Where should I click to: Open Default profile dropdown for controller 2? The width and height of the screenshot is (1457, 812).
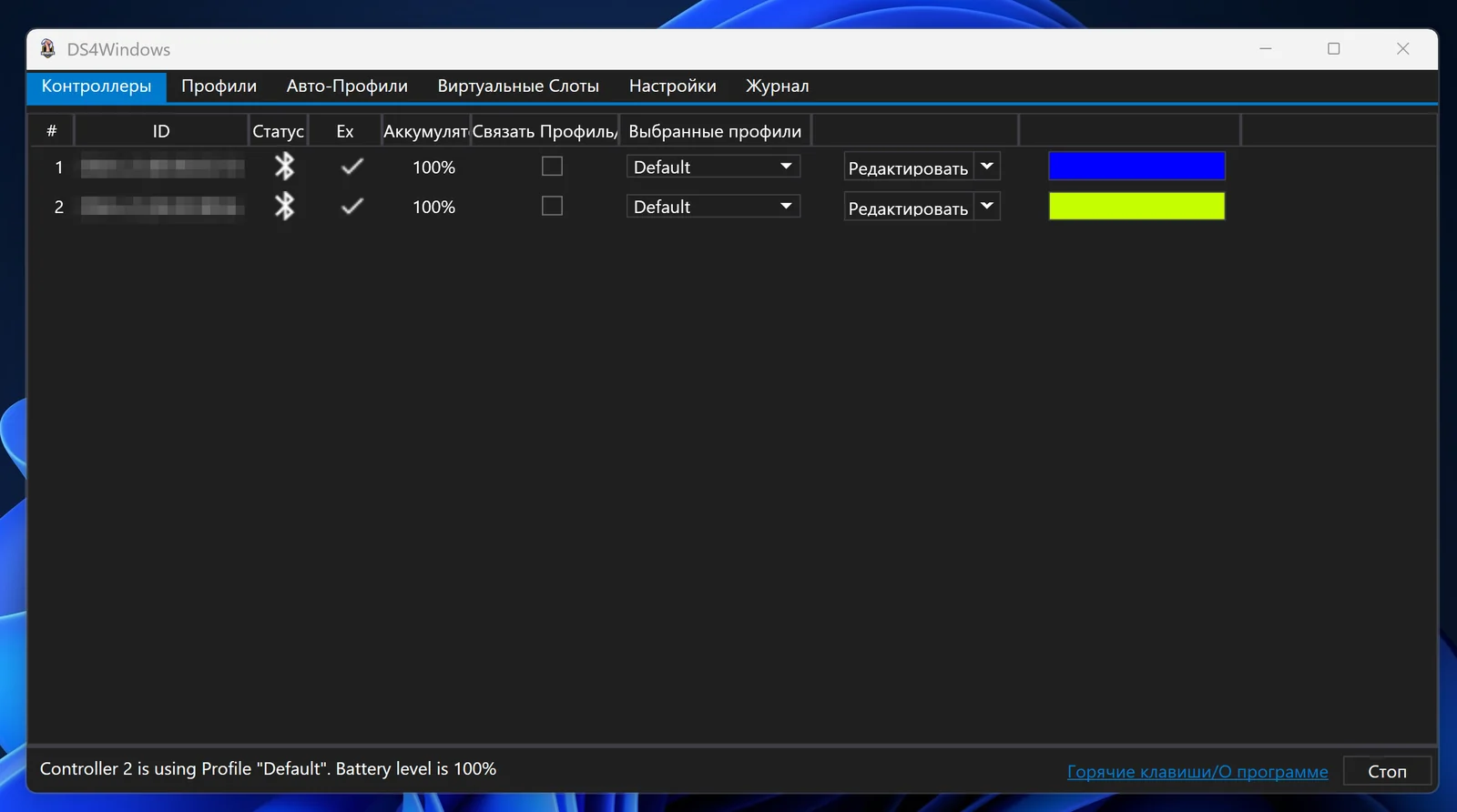point(713,207)
